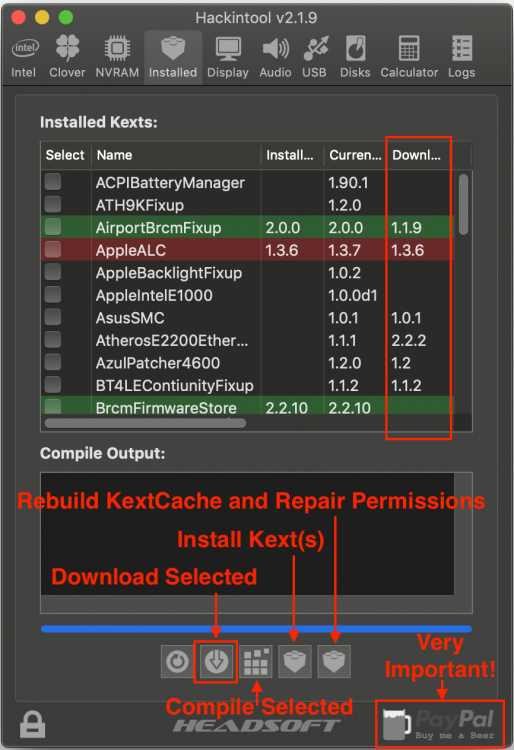
Task: Open the Clover settings tab
Action: pos(67,58)
